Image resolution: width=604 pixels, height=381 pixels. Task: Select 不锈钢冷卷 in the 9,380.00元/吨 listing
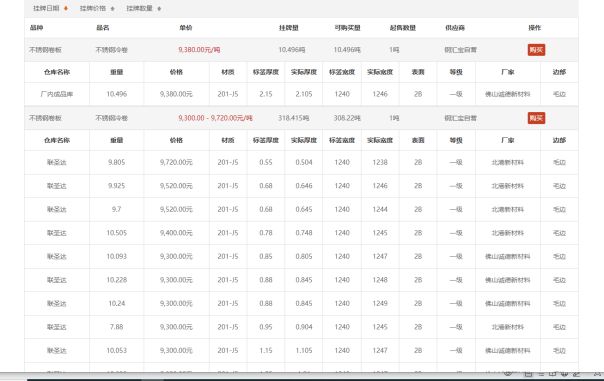pos(111,50)
